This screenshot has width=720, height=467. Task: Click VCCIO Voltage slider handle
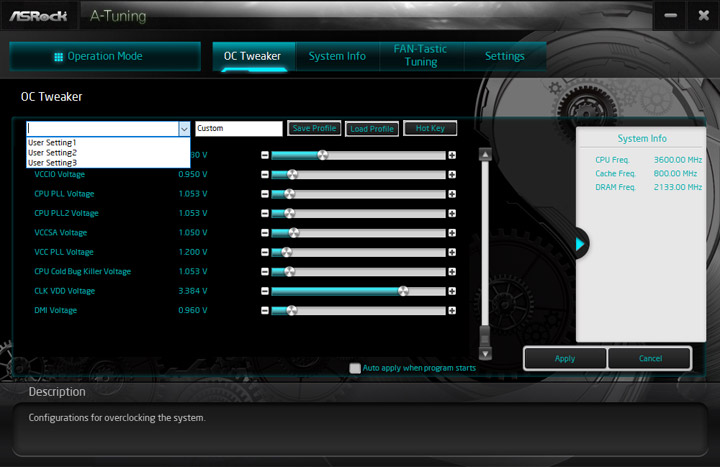pyautogui.click(x=292, y=174)
